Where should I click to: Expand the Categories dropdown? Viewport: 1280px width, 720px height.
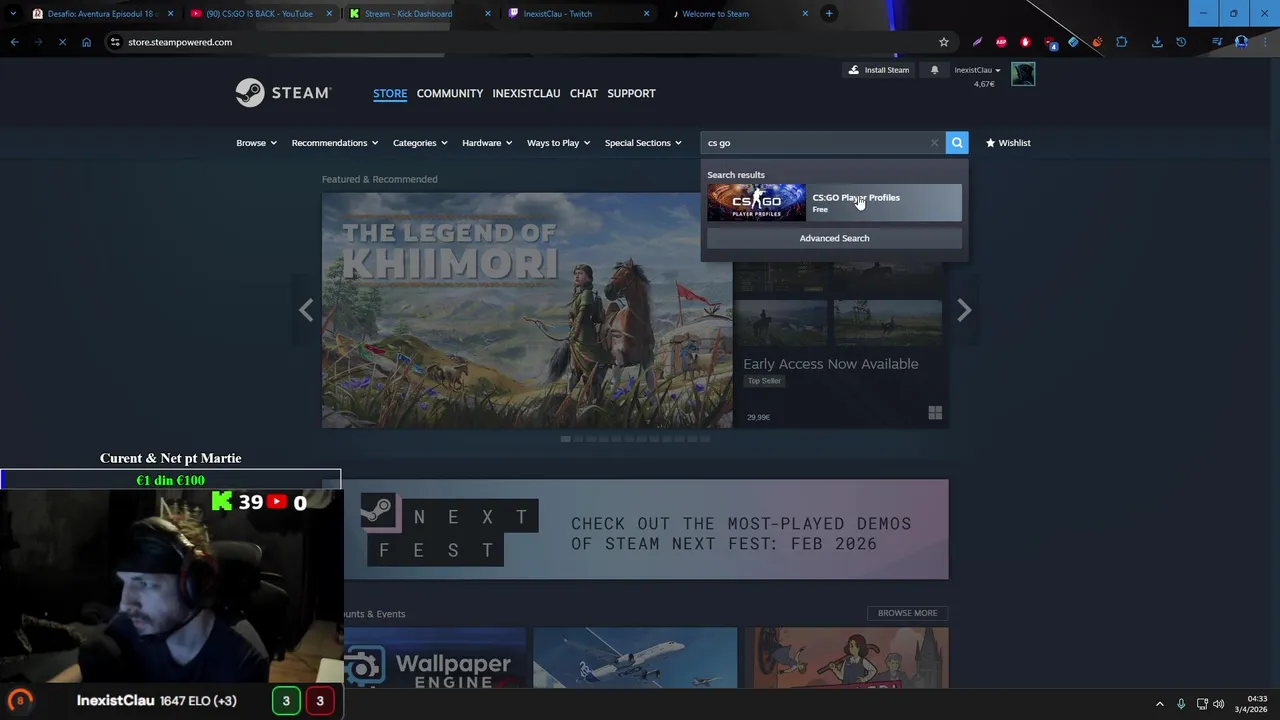420,143
